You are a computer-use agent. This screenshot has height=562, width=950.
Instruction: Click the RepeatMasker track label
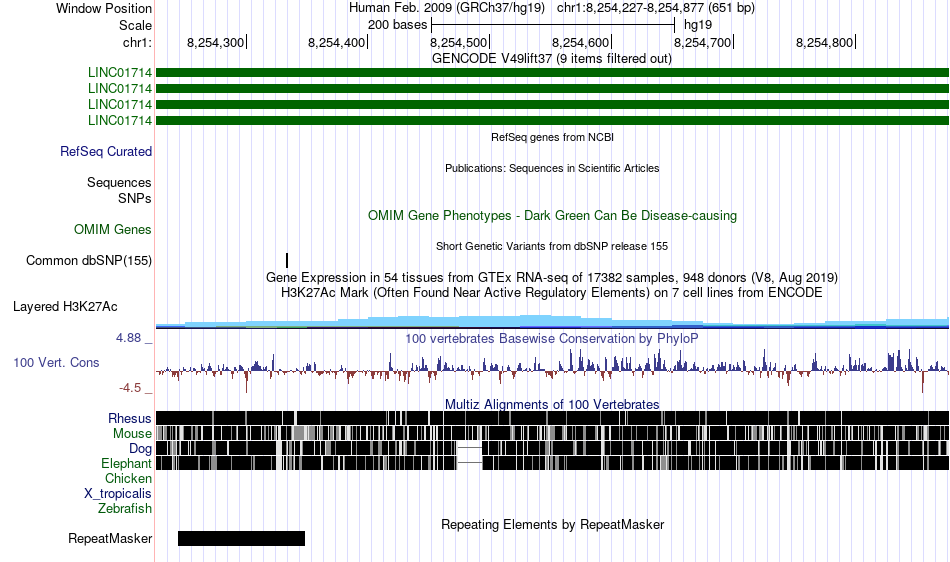coord(110,538)
